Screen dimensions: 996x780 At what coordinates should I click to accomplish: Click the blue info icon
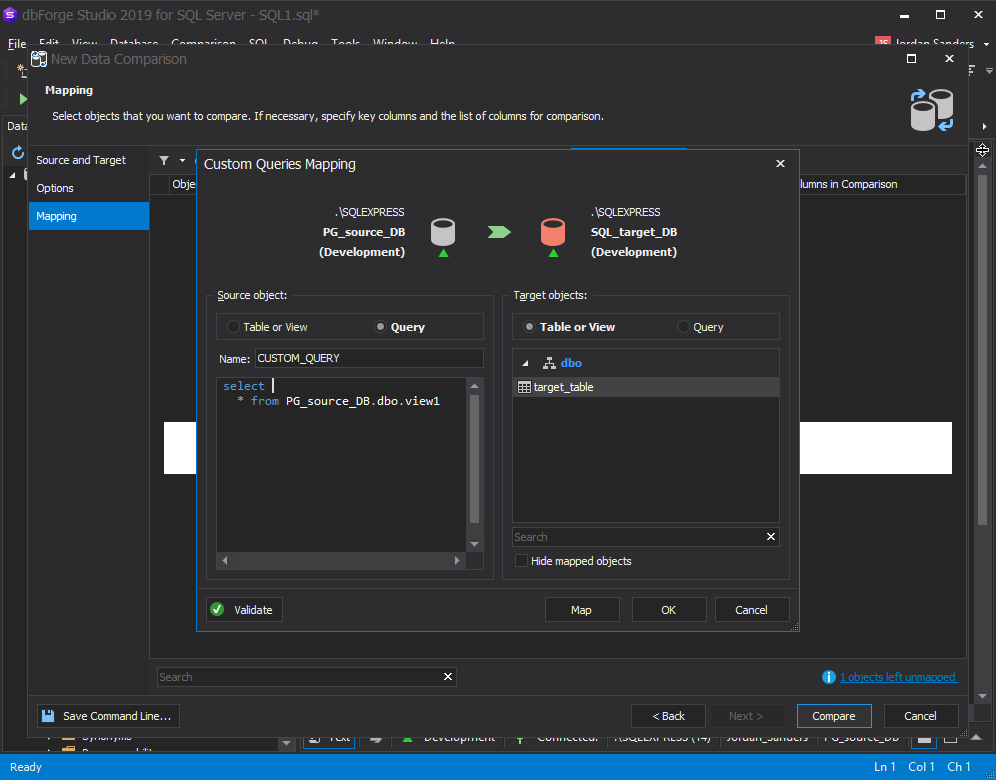tap(829, 677)
